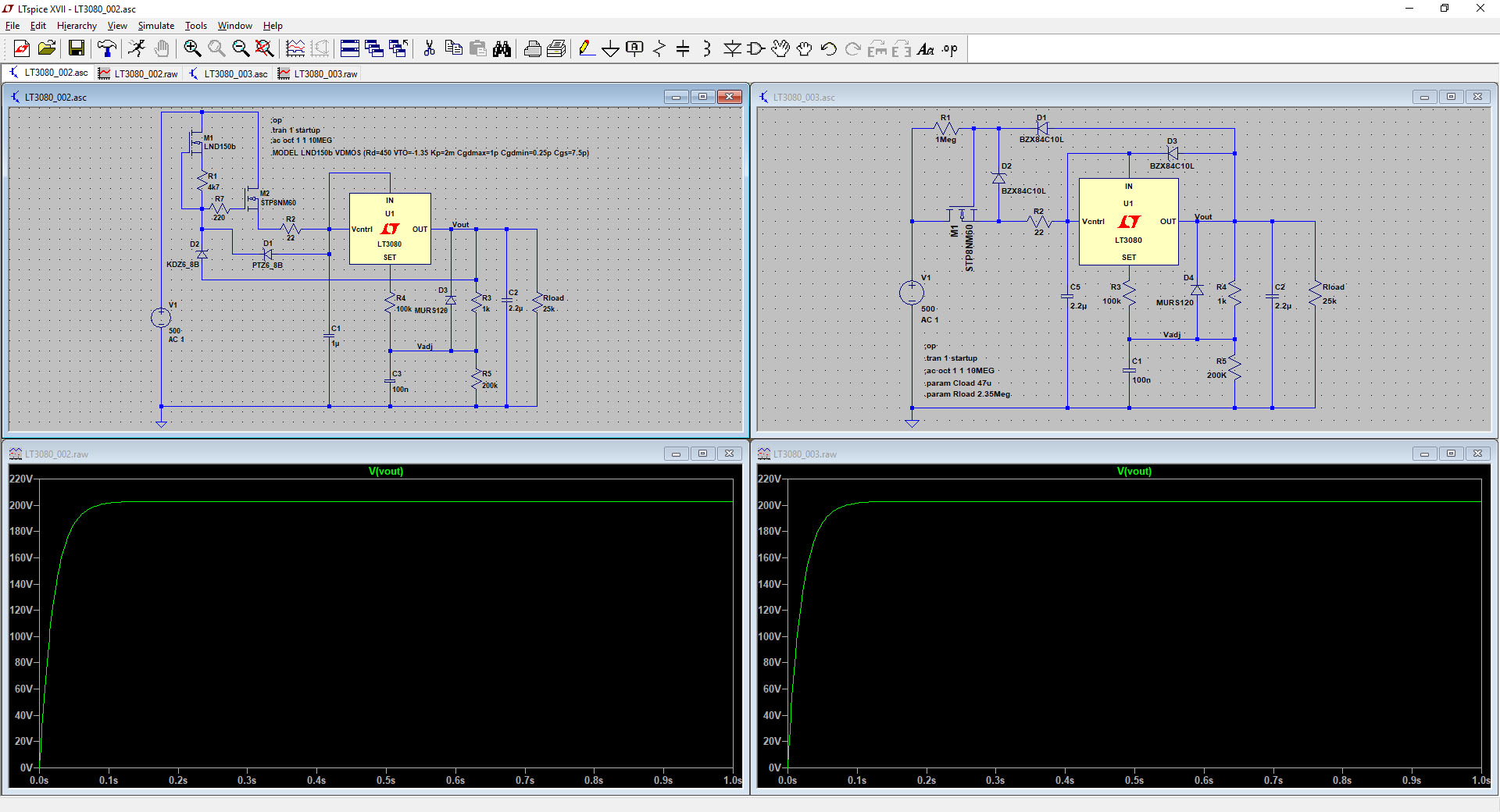Click the Vadj net label in LT3080_003.asc
Screen dimensions: 1500x812
1172,334
